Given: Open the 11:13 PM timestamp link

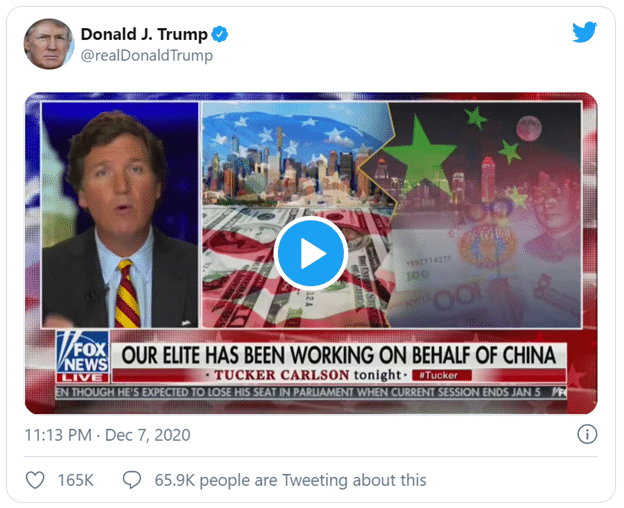Looking at the screenshot, I should coord(58,435).
